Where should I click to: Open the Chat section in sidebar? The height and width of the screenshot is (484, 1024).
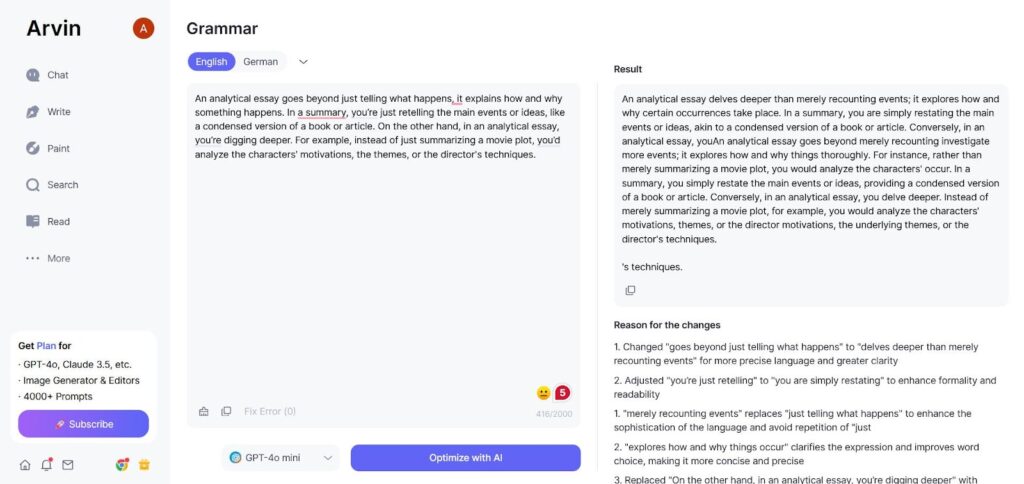[x=47, y=75]
